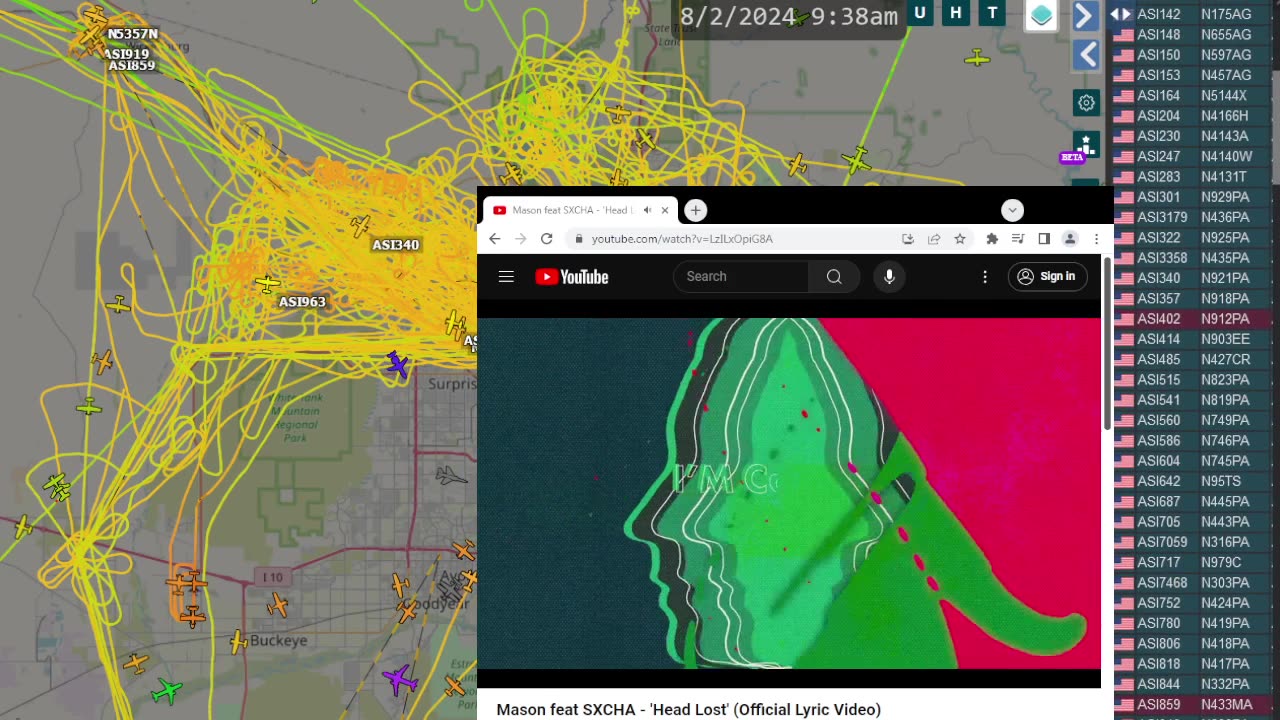Select registration N903EE in list
The width and height of the screenshot is (1280, 720).
[x=1225, y=339]
